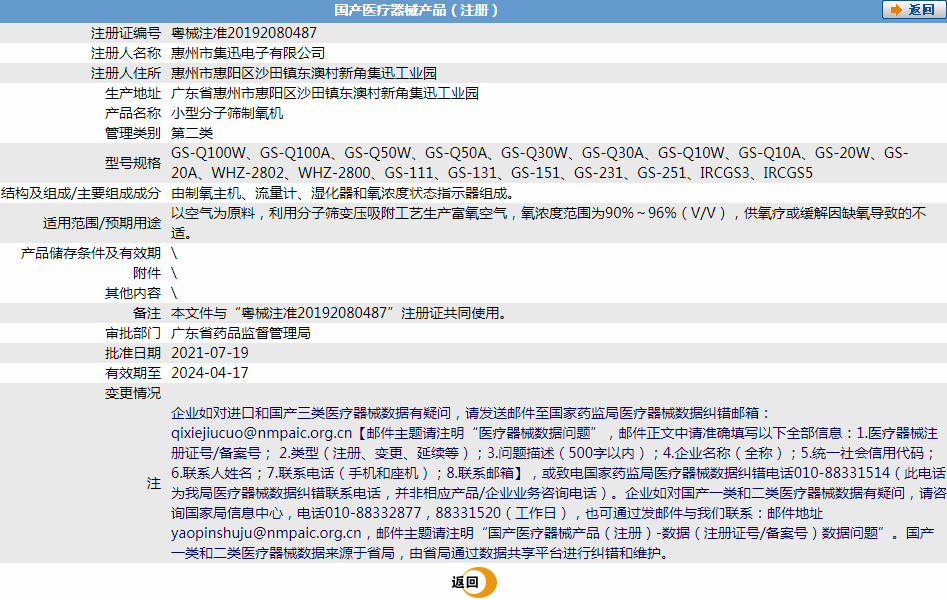
Task: Click remark text 本文件与…注册证共同使用
Action: point(339,313)
